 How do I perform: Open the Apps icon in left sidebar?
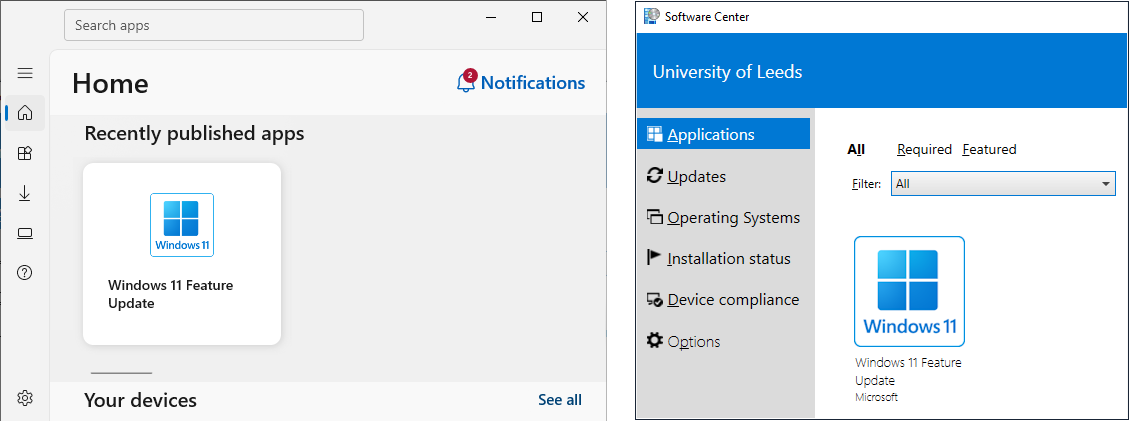[25, 153]
